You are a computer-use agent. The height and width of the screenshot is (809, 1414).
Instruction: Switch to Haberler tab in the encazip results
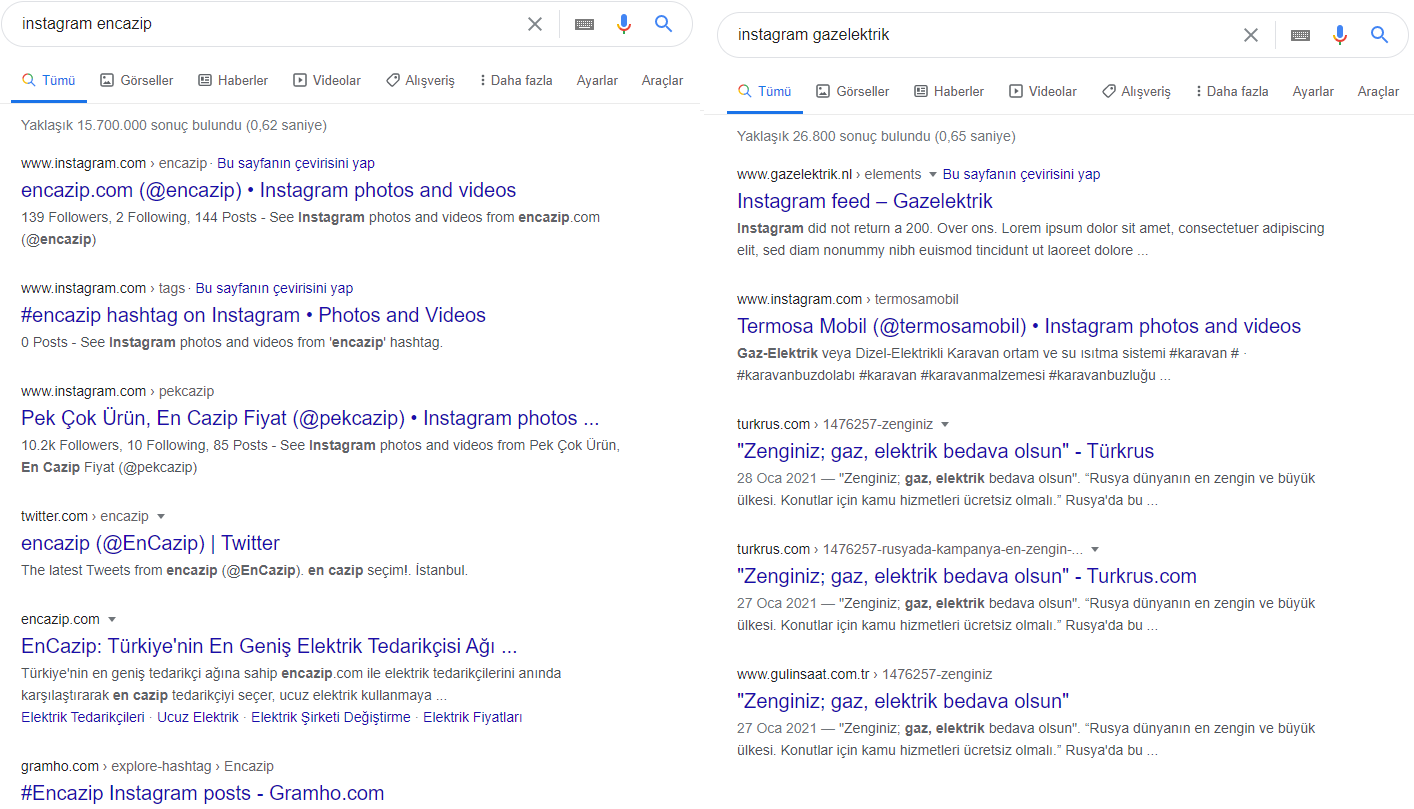pos(233,80)
